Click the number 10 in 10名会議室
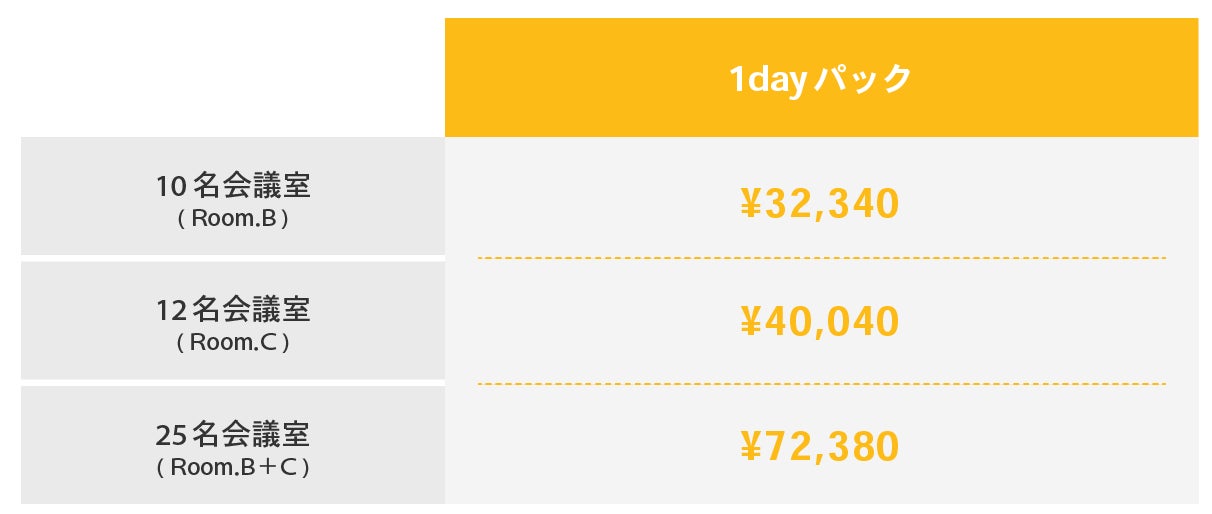1212x514 pixels. [169, 186]
